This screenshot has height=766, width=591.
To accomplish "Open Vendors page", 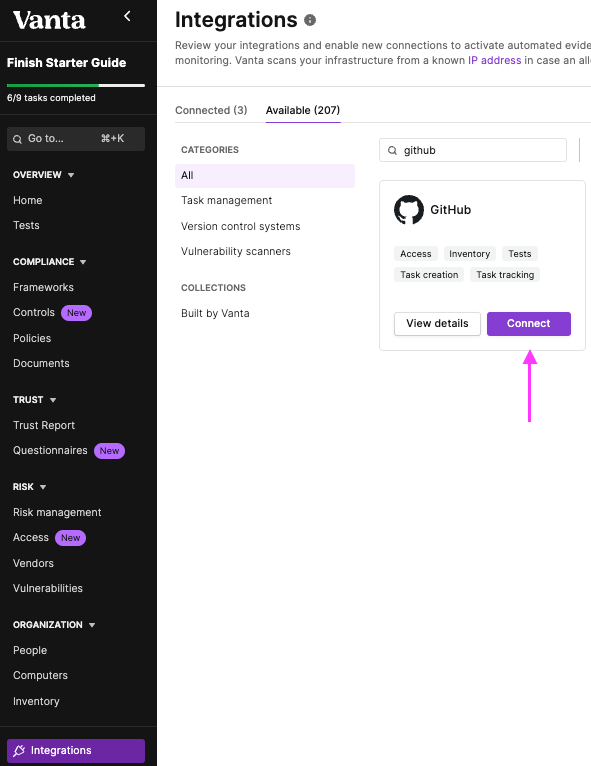I will 33,563.
